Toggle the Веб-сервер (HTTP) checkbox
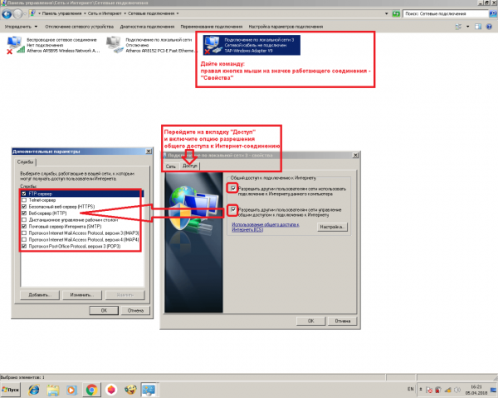Viewport: 498px width, 398px height. [24, 213]
